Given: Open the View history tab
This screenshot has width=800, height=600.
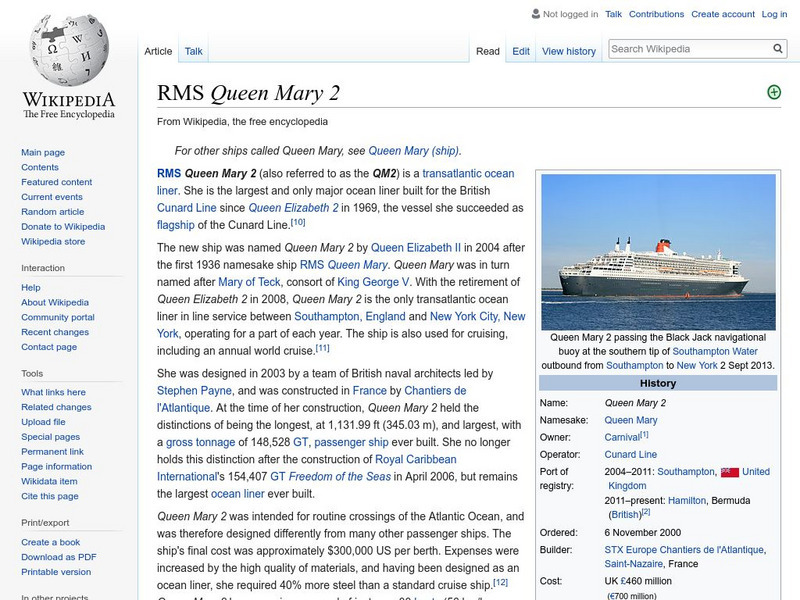Looking at the screenshot, I should click(x=569, y=51).
